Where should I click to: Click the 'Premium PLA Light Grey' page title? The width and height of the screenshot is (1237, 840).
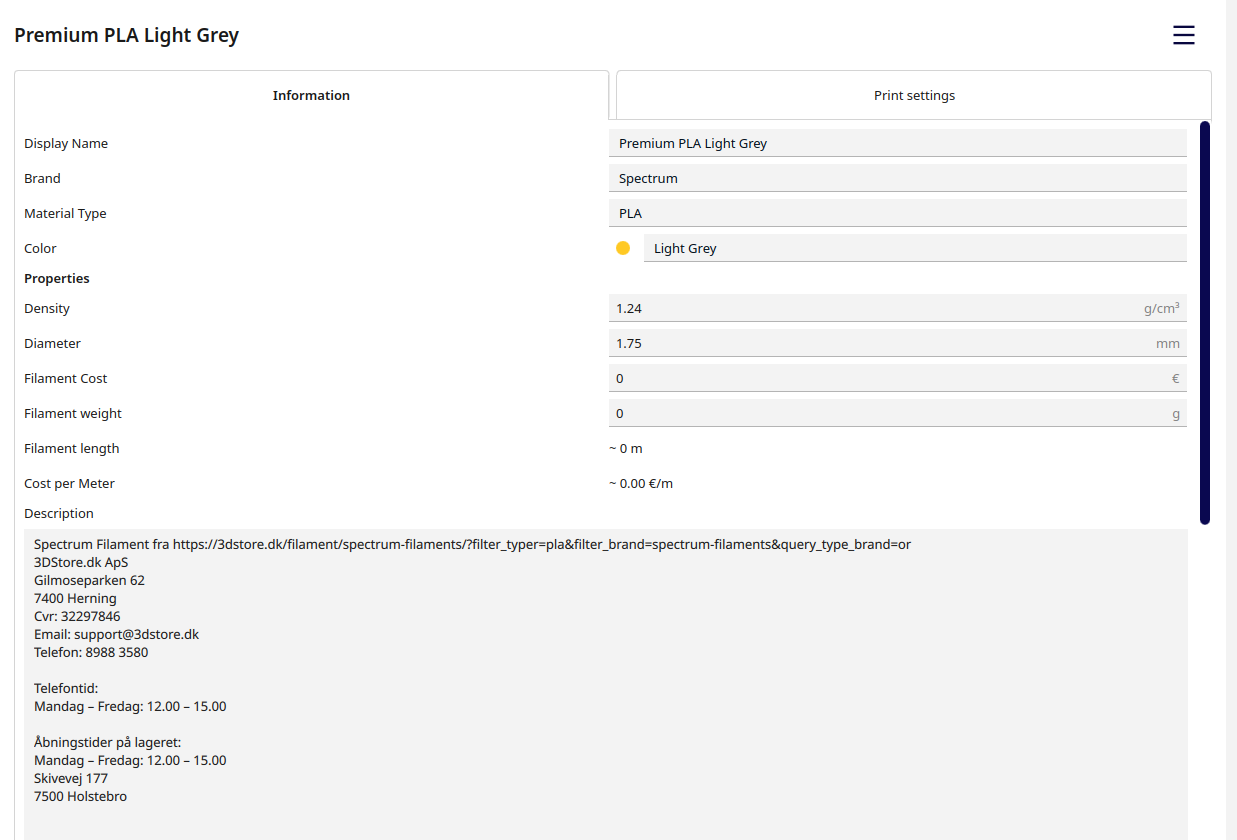[x=127, y=35]
